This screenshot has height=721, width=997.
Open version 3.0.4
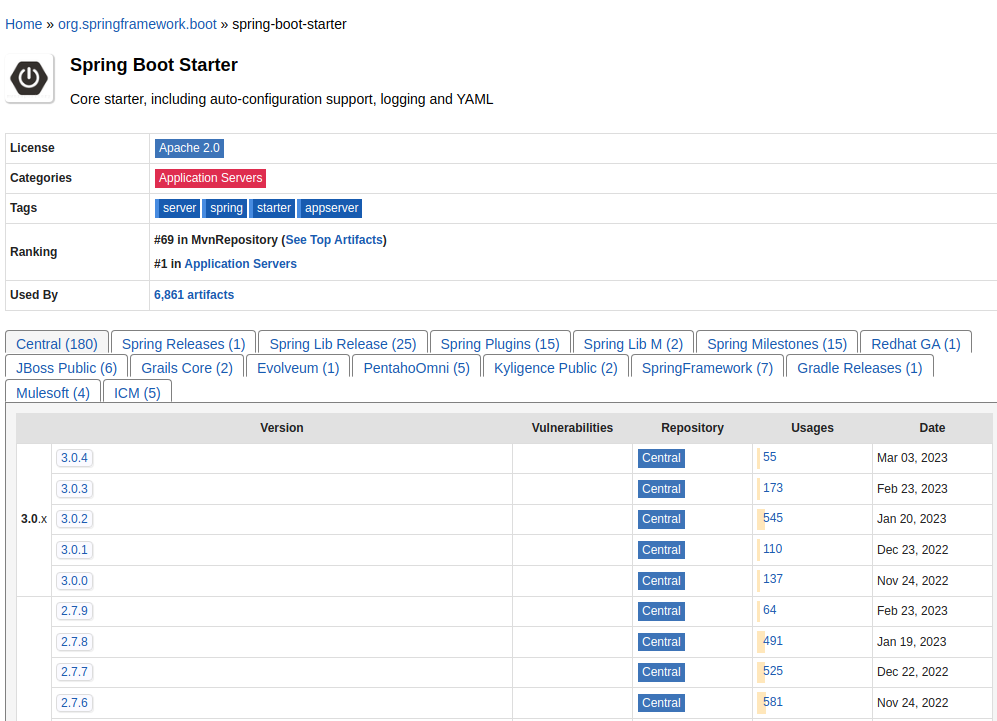[74, 458]
